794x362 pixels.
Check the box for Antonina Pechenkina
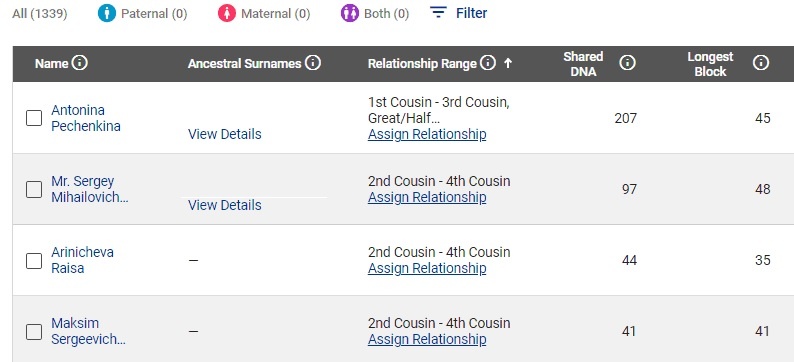point(34,118)
